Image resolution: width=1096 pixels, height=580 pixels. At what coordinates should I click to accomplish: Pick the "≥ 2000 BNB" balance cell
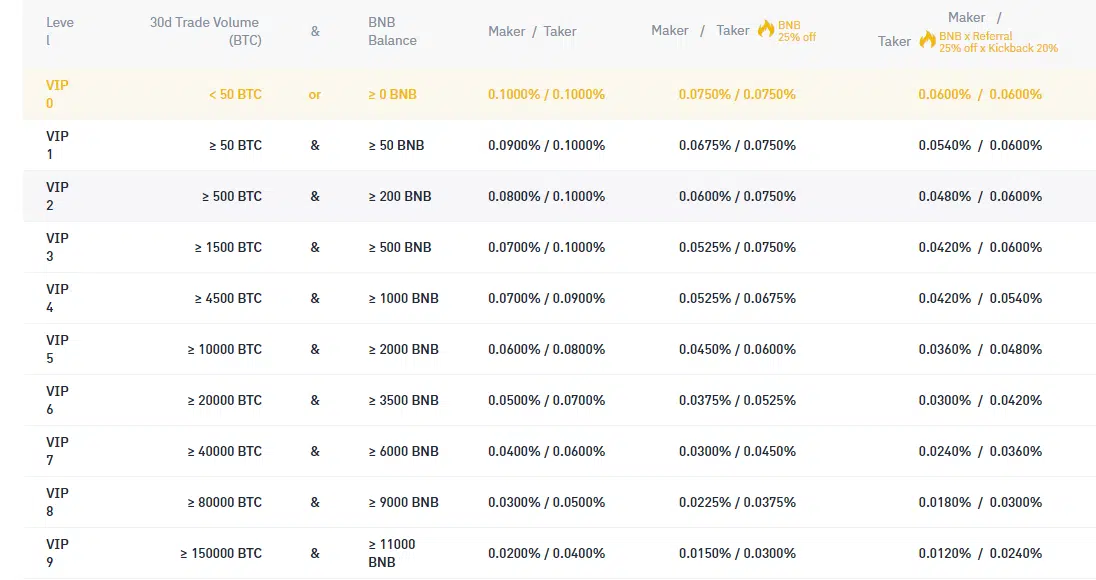pos(403,349)
